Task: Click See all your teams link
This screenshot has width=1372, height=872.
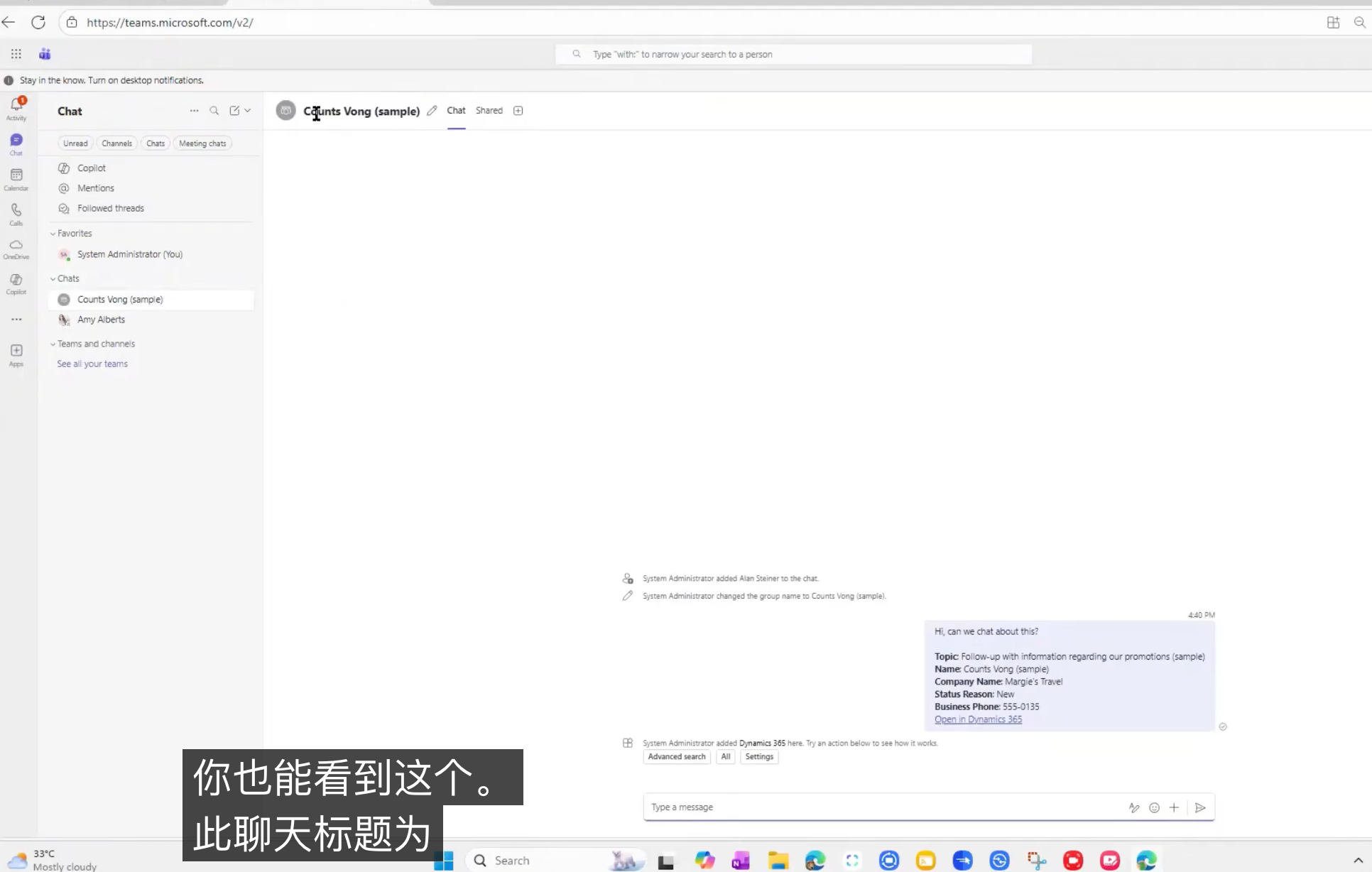Action: [x=92, y=364]
